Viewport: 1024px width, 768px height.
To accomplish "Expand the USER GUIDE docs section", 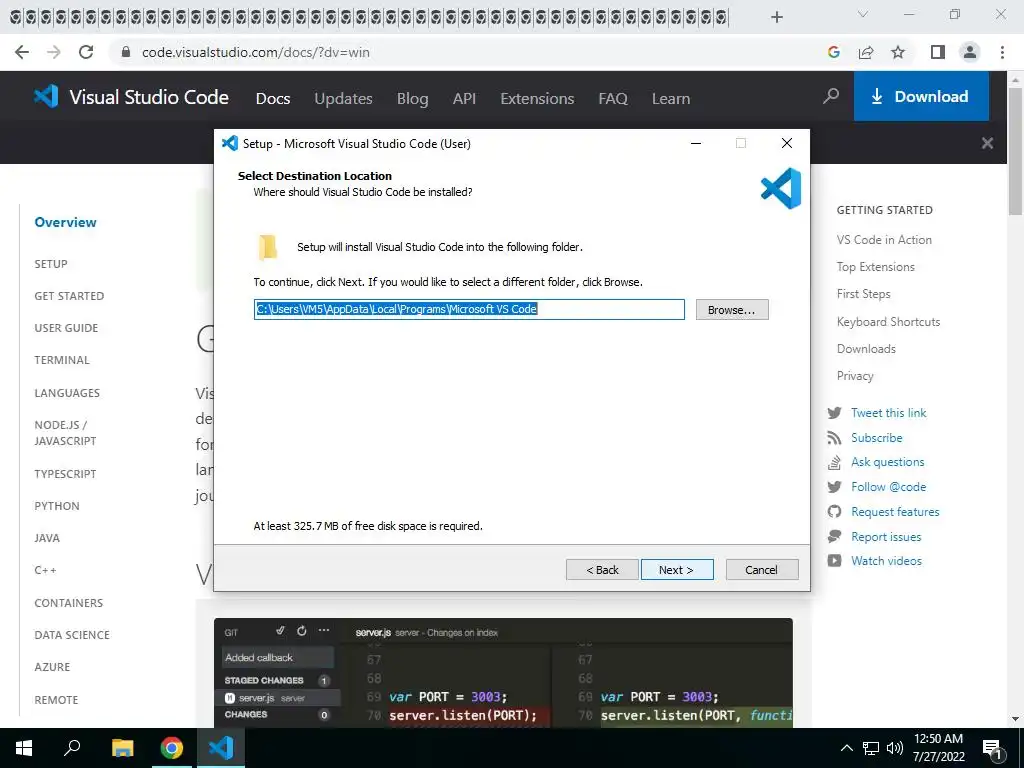I will point(66,328).
